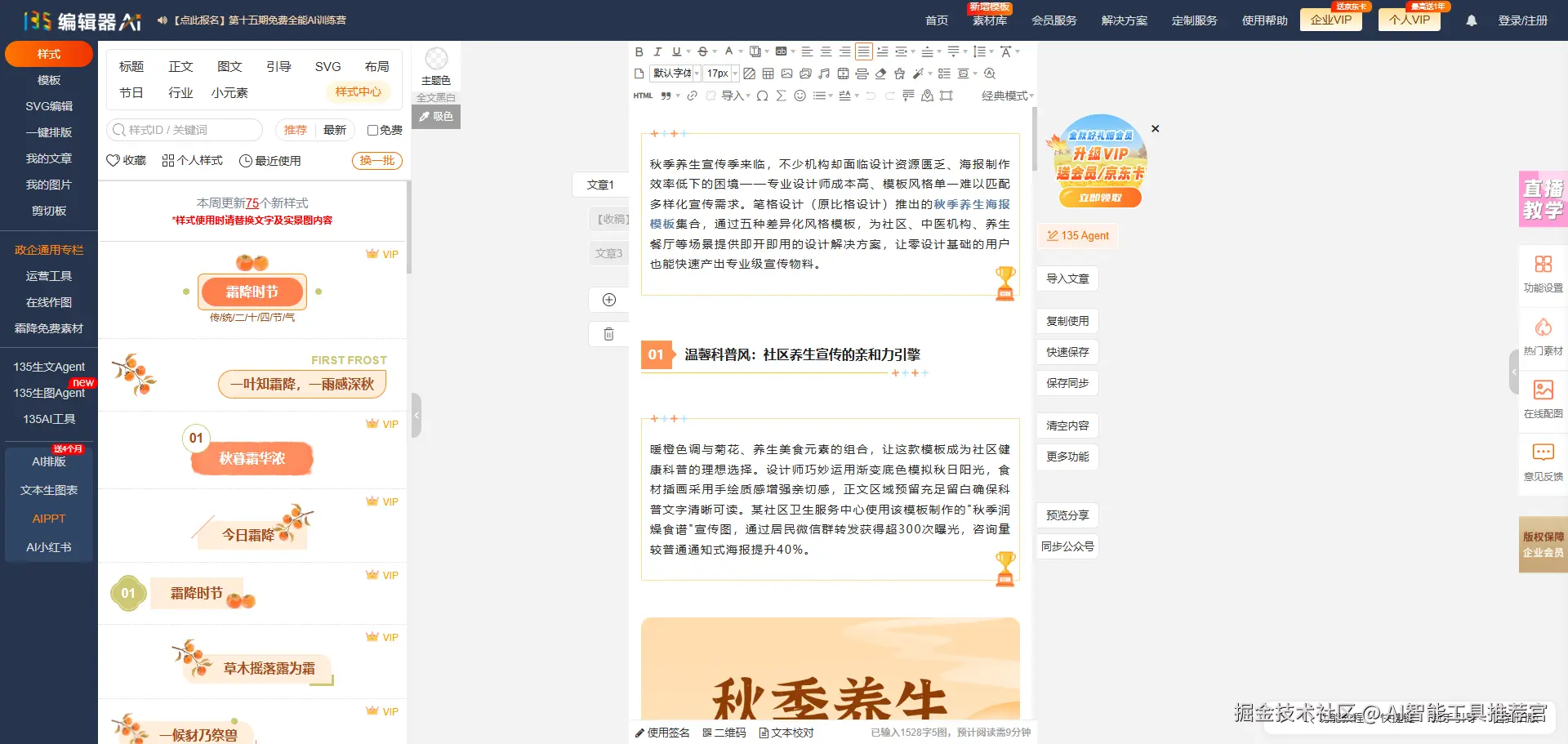Apply bold formatting in the editor toolbar
This screenshot has width=1568, height=744.
(639, 51)
